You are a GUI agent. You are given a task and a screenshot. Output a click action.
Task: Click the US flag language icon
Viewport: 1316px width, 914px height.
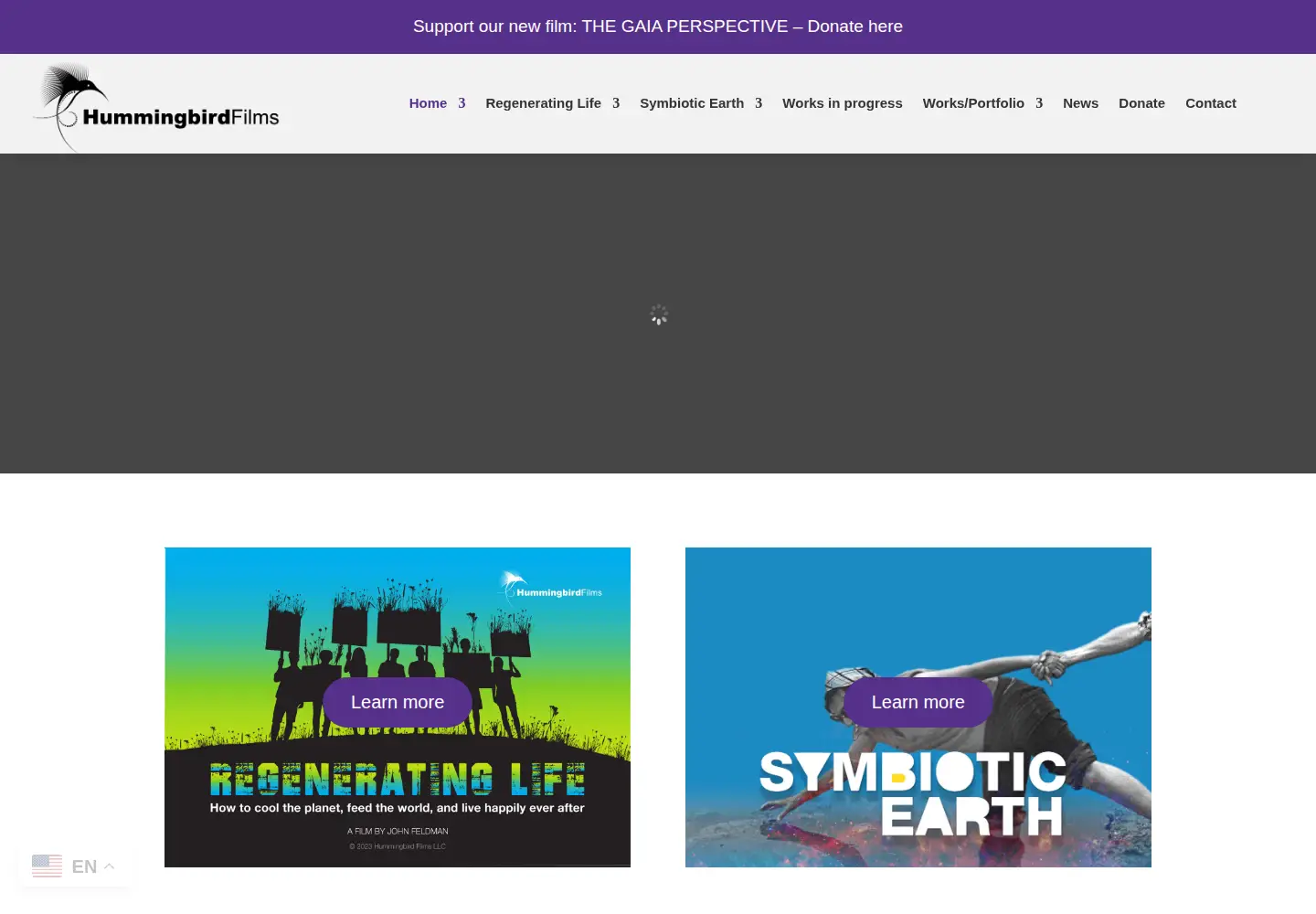point(47,866)
